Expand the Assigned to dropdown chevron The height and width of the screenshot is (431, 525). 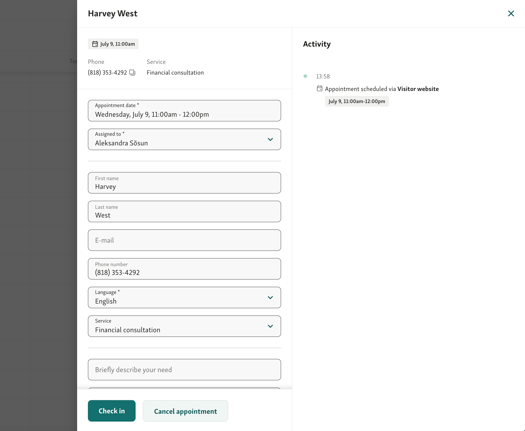pos(270,139)
